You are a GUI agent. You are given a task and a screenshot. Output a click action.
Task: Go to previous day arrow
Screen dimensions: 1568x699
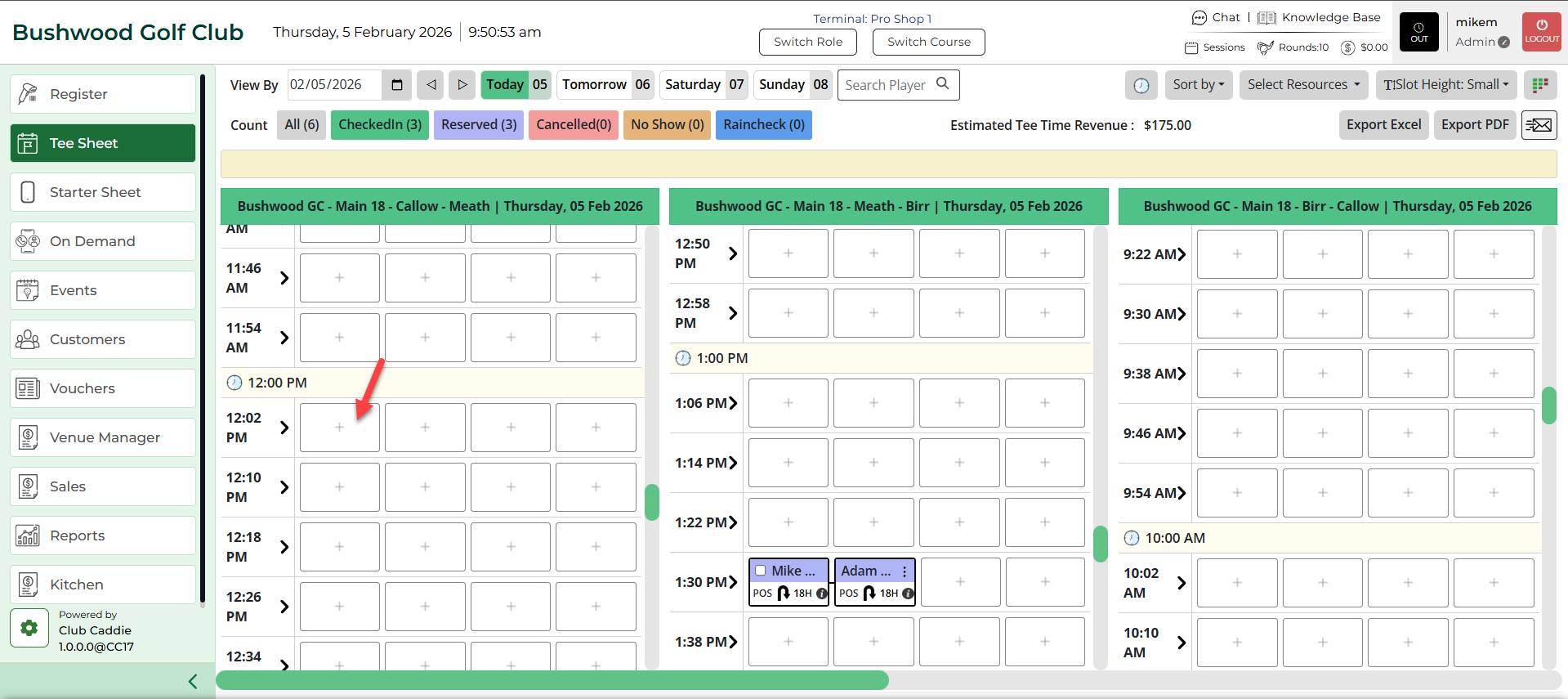pos(431,85)
